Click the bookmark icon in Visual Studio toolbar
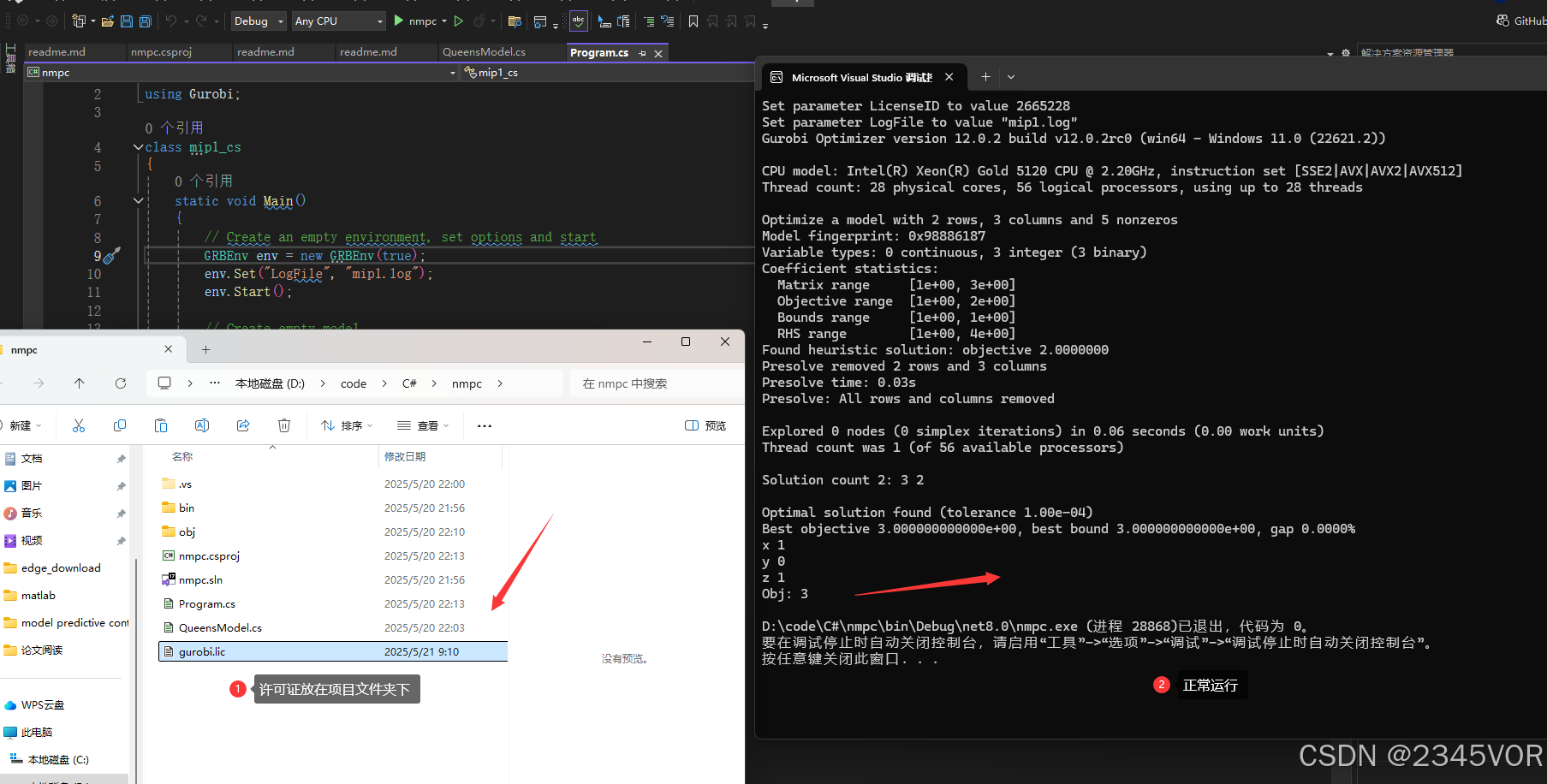 click(x=693, y=21)
